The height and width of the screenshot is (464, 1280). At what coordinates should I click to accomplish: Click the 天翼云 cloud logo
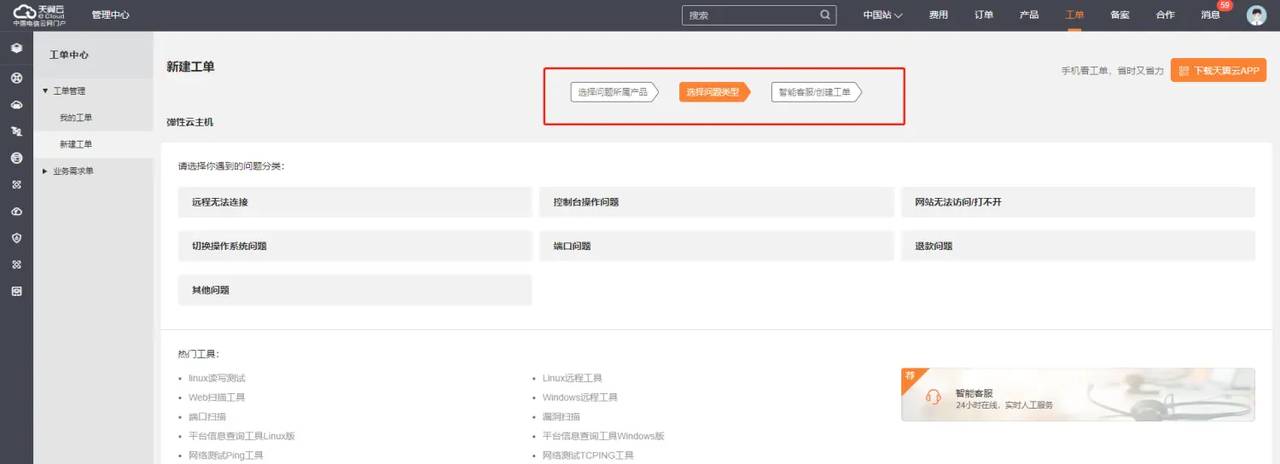coord(39,14)
